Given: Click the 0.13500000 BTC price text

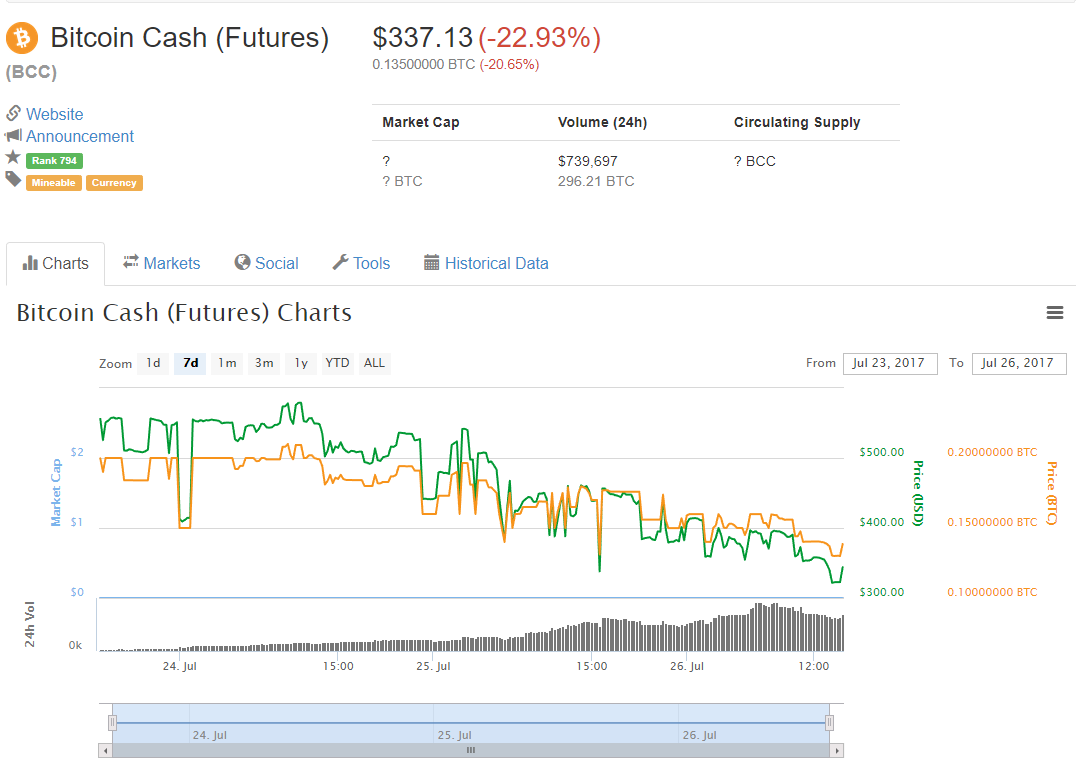Looking at the screenshot, I should click(423, 65).
